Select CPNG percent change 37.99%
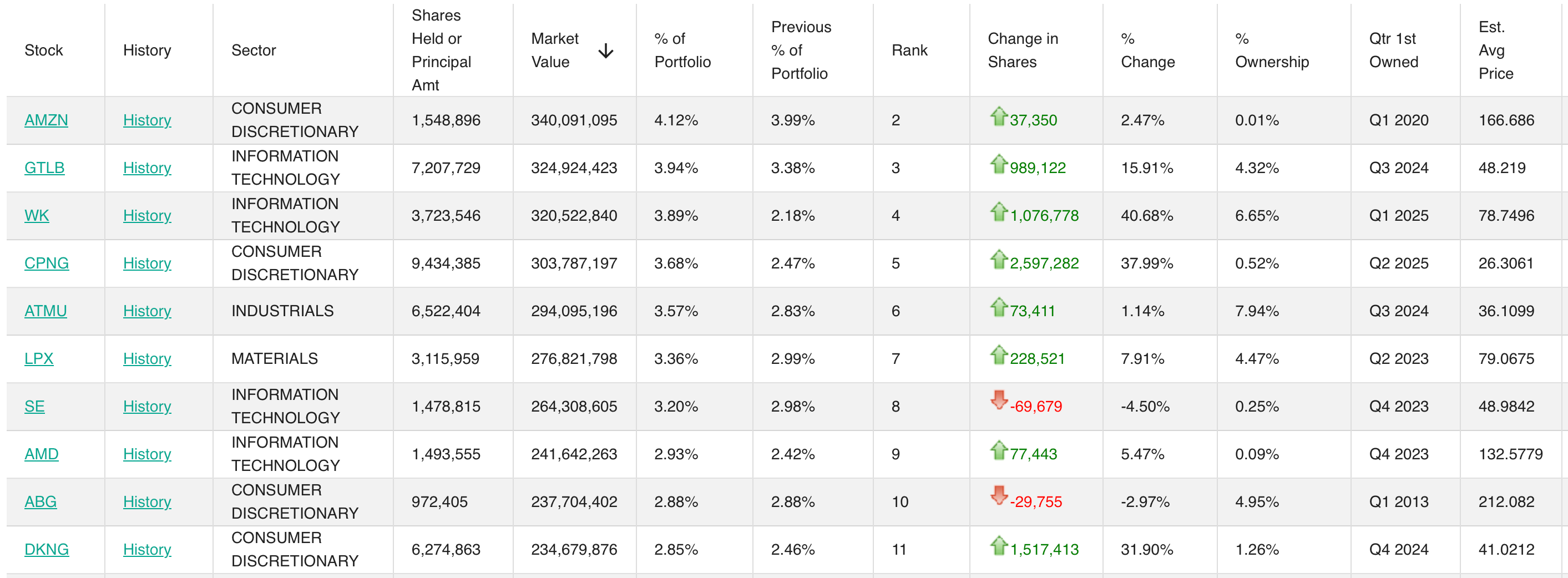Image resolution: width=1568 pixels, height=578 pixels. tap(1147, 263)
